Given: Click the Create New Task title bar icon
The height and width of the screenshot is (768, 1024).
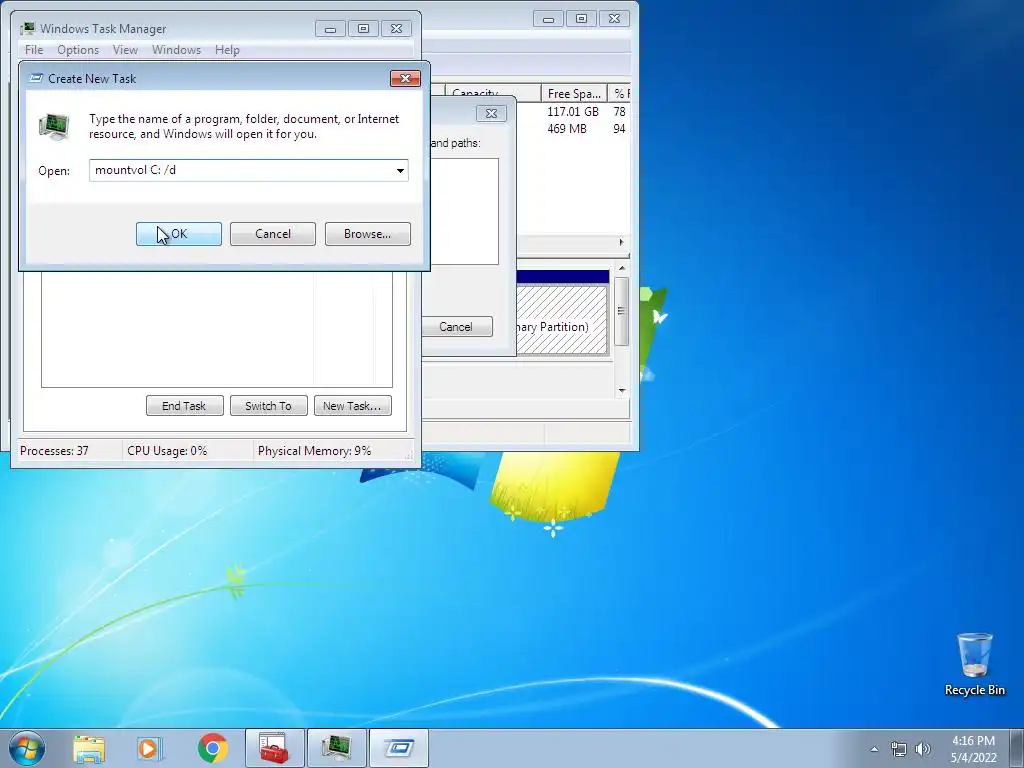Looking at the screenshot, I should point(37,78).
